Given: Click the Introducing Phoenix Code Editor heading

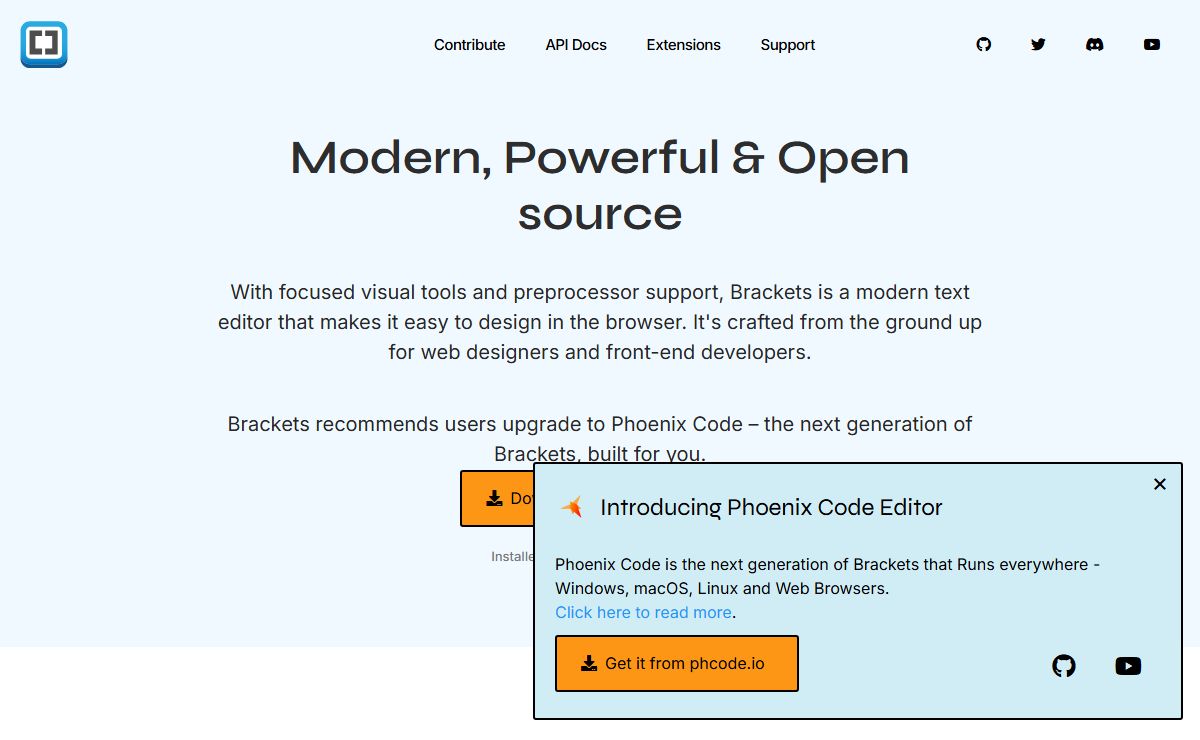Looking at the screenshot, I should [771, 507].
